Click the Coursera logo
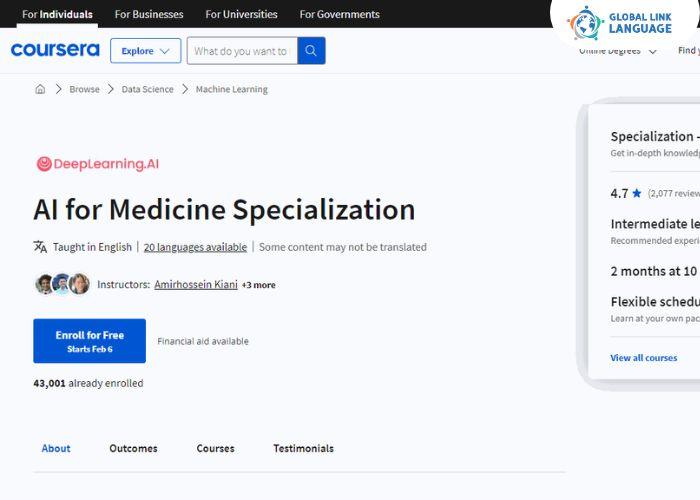 (55, 51)
